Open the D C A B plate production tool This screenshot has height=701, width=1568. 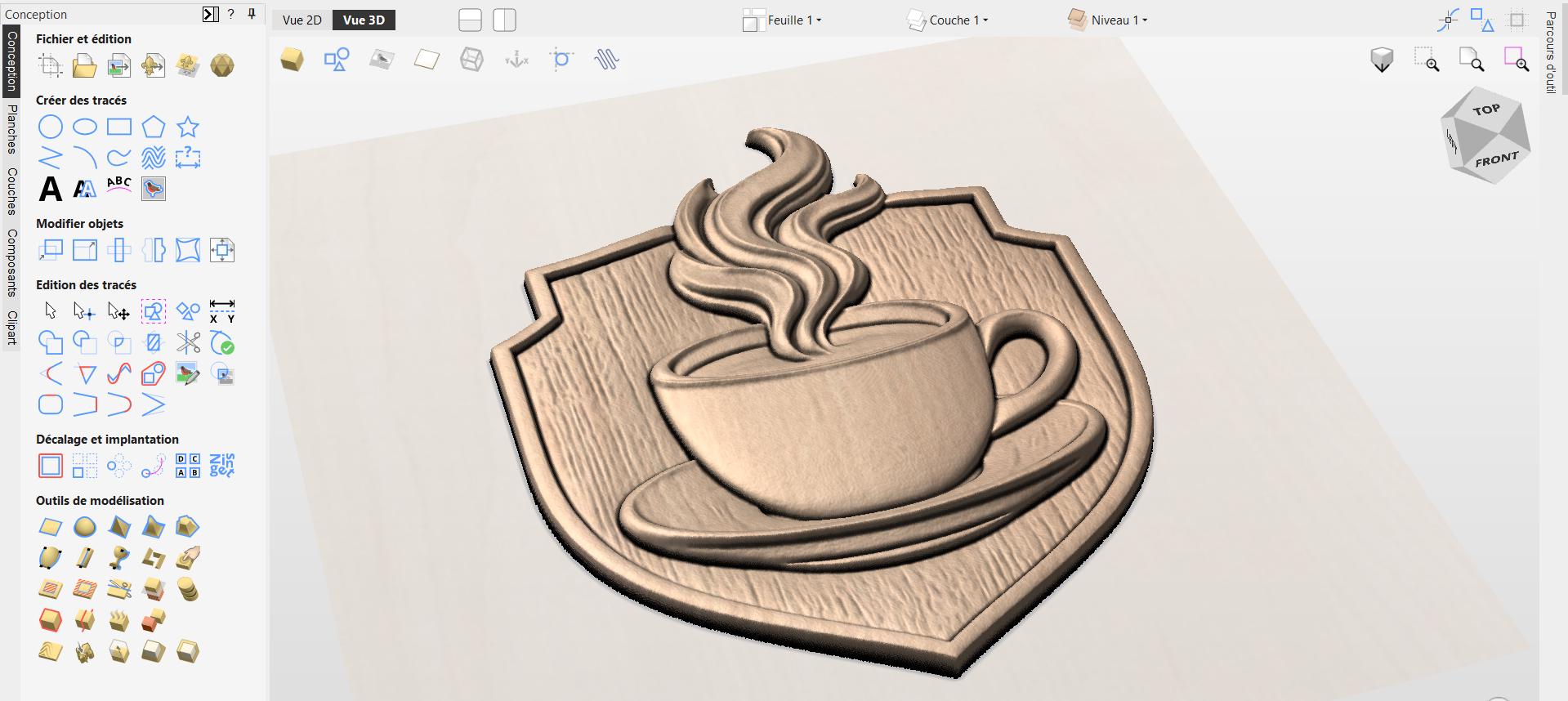tap(188, 466)
